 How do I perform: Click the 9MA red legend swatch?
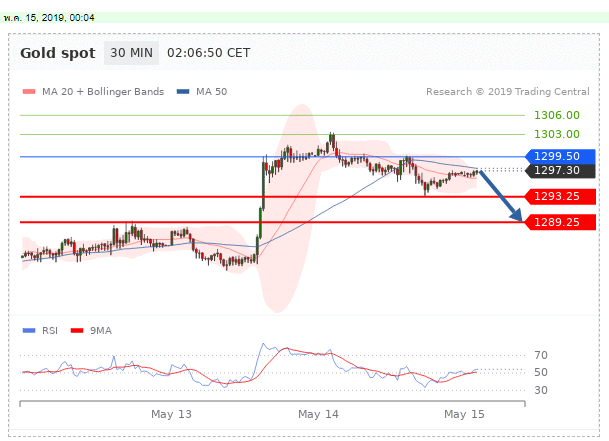click(x=77, y=331)
